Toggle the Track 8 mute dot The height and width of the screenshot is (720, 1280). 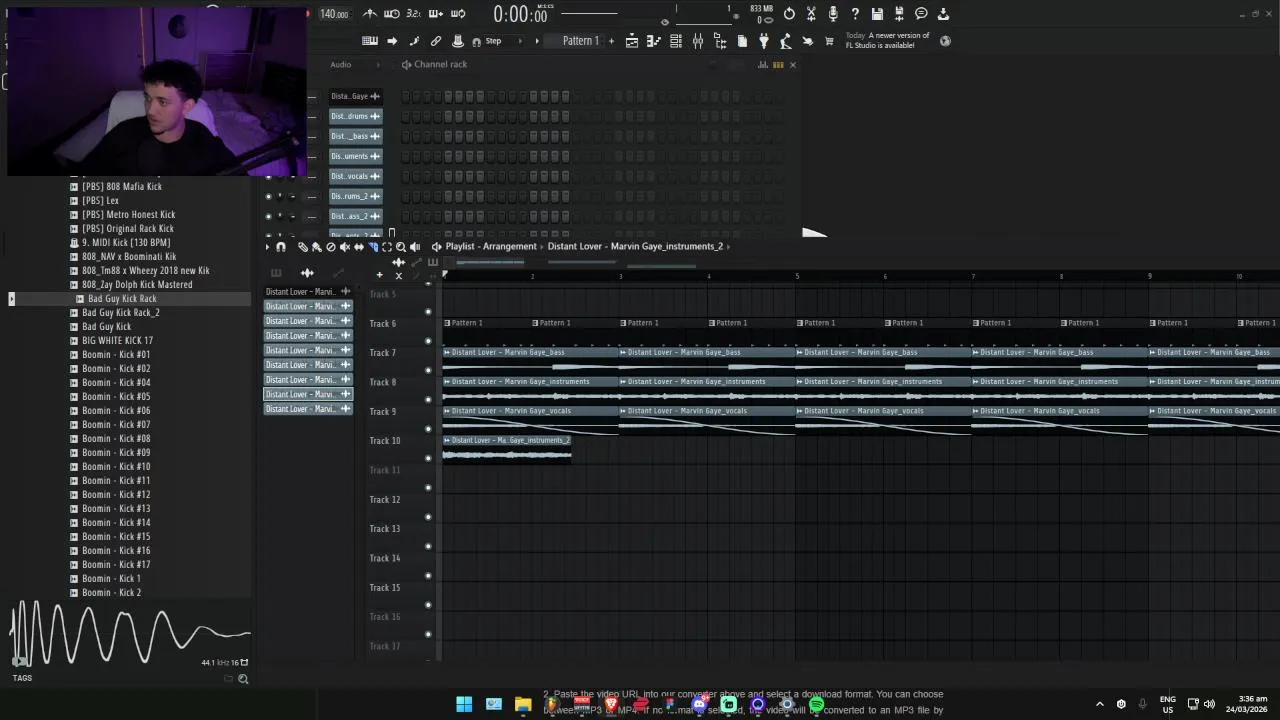428,399
